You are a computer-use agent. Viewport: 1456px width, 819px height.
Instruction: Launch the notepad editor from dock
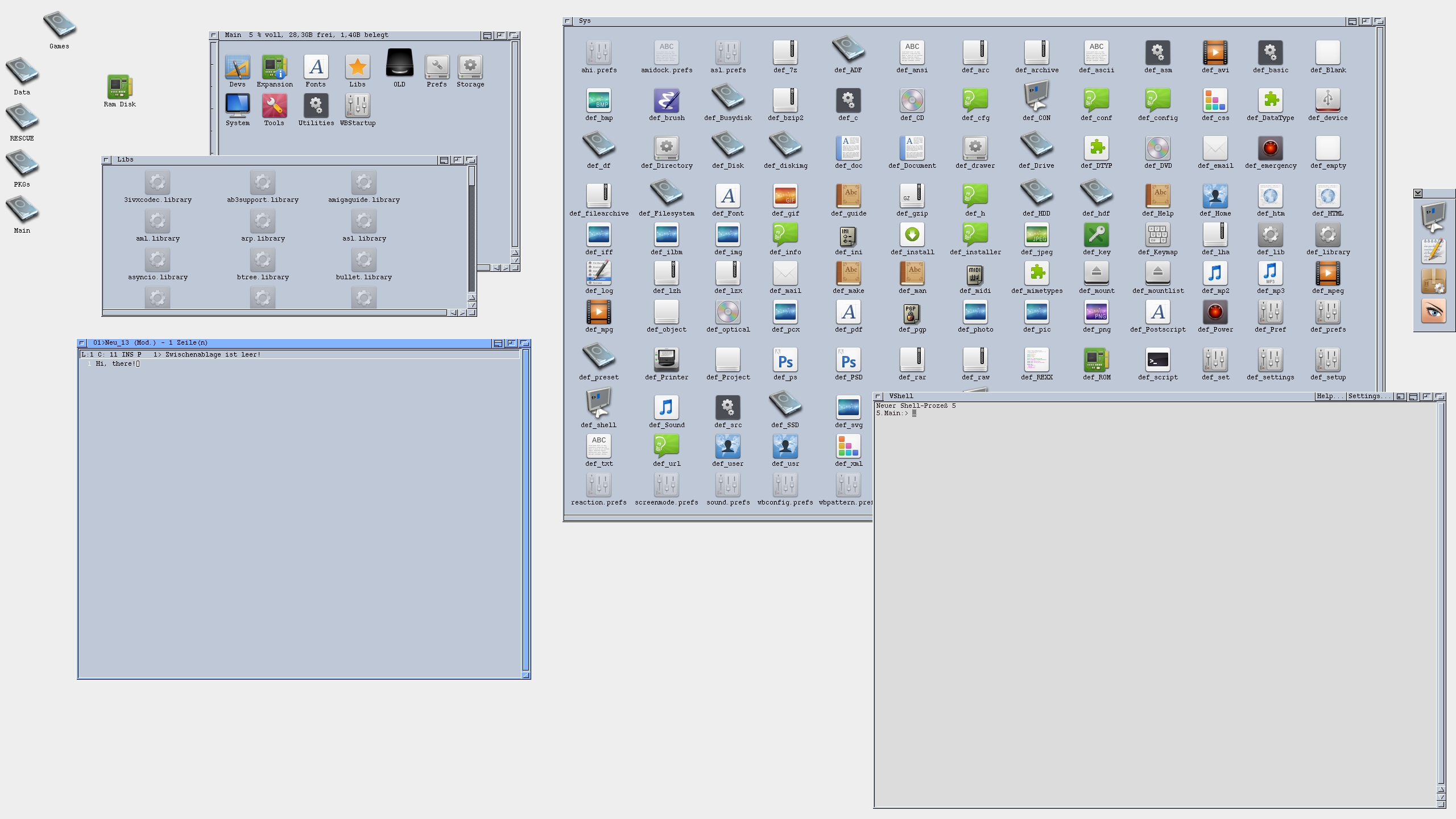[1433, 250]
